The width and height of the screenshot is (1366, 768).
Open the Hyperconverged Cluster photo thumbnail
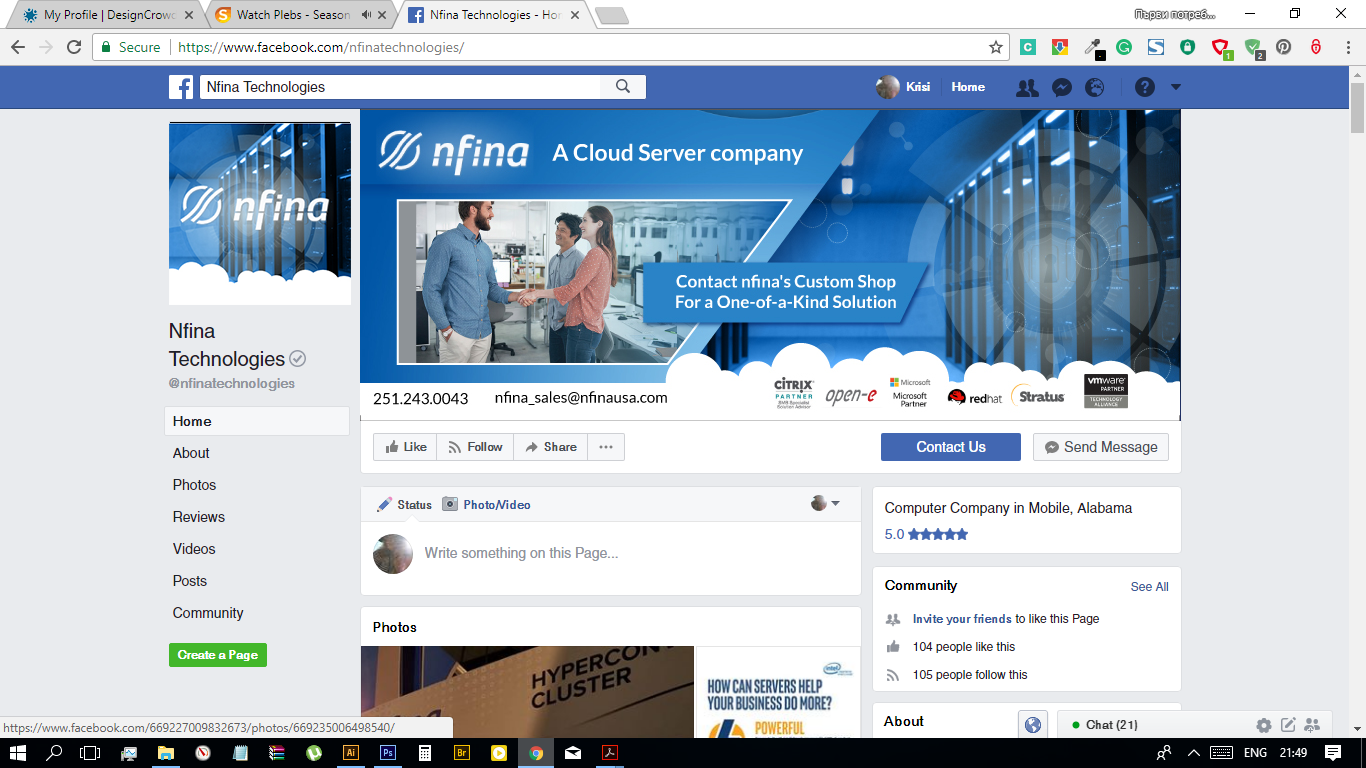tap(527, 692)
